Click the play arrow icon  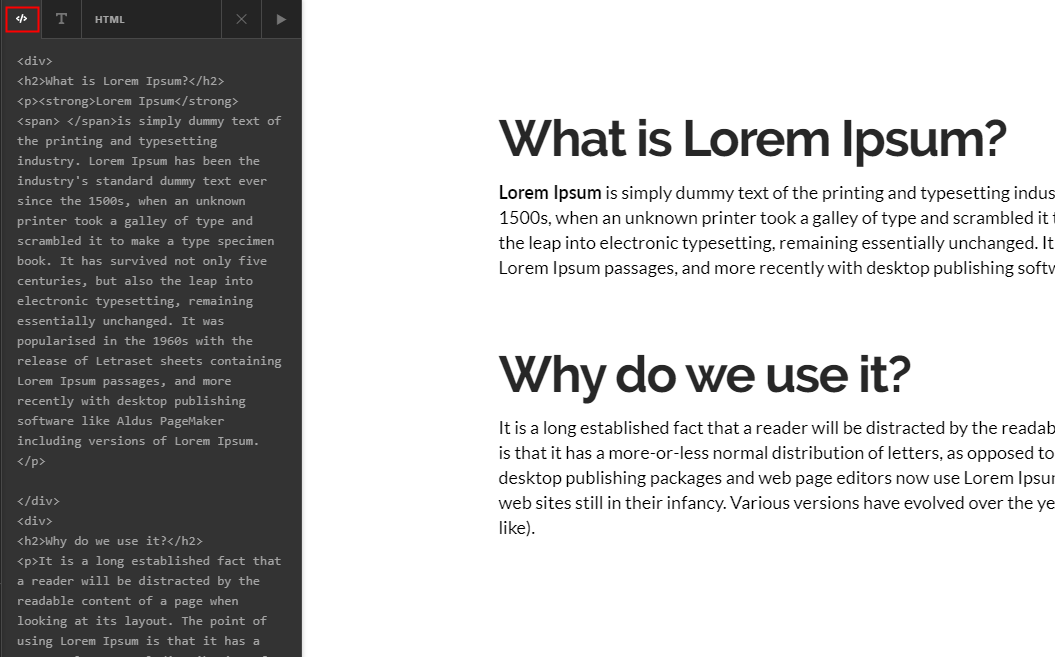pyautogui.click(x=281, y=19)
